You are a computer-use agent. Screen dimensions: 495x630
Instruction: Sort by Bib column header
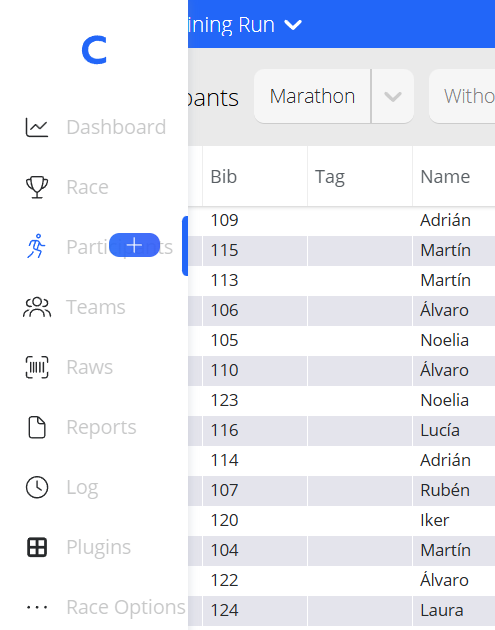[x=255, y=176]
